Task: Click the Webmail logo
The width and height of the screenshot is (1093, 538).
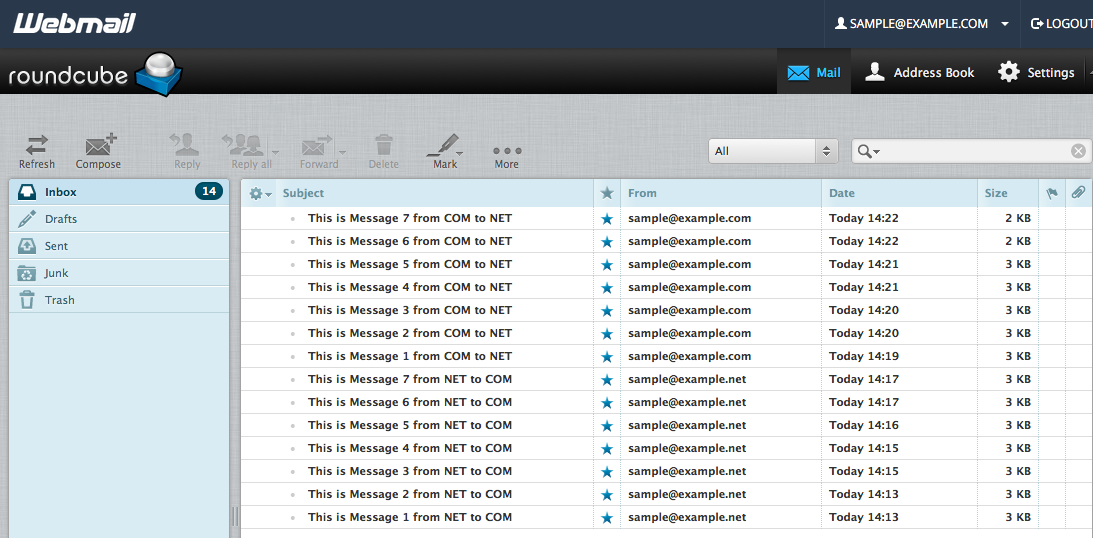Action: click(x=75, y=24)
